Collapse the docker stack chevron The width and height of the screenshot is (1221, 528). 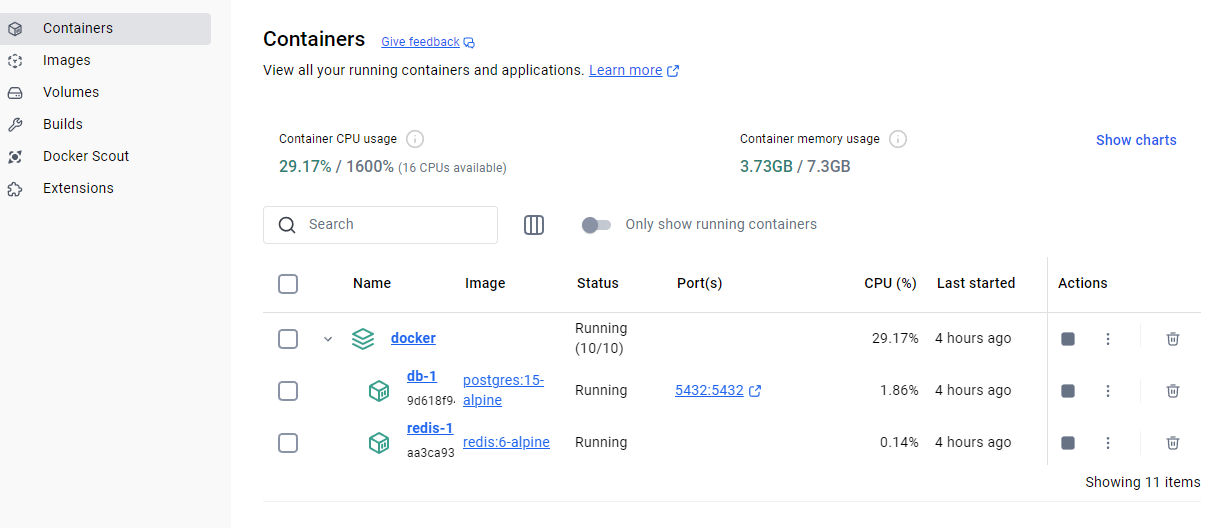pos(327,339)
